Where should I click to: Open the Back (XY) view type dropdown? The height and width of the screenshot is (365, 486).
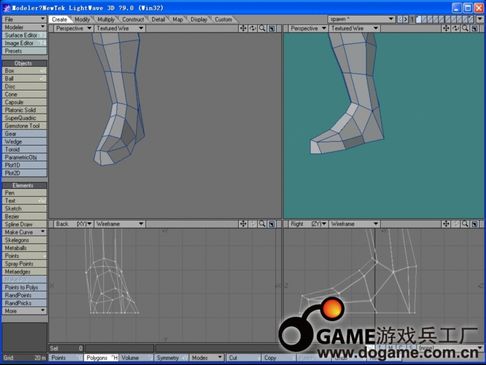tap(73, 224)
